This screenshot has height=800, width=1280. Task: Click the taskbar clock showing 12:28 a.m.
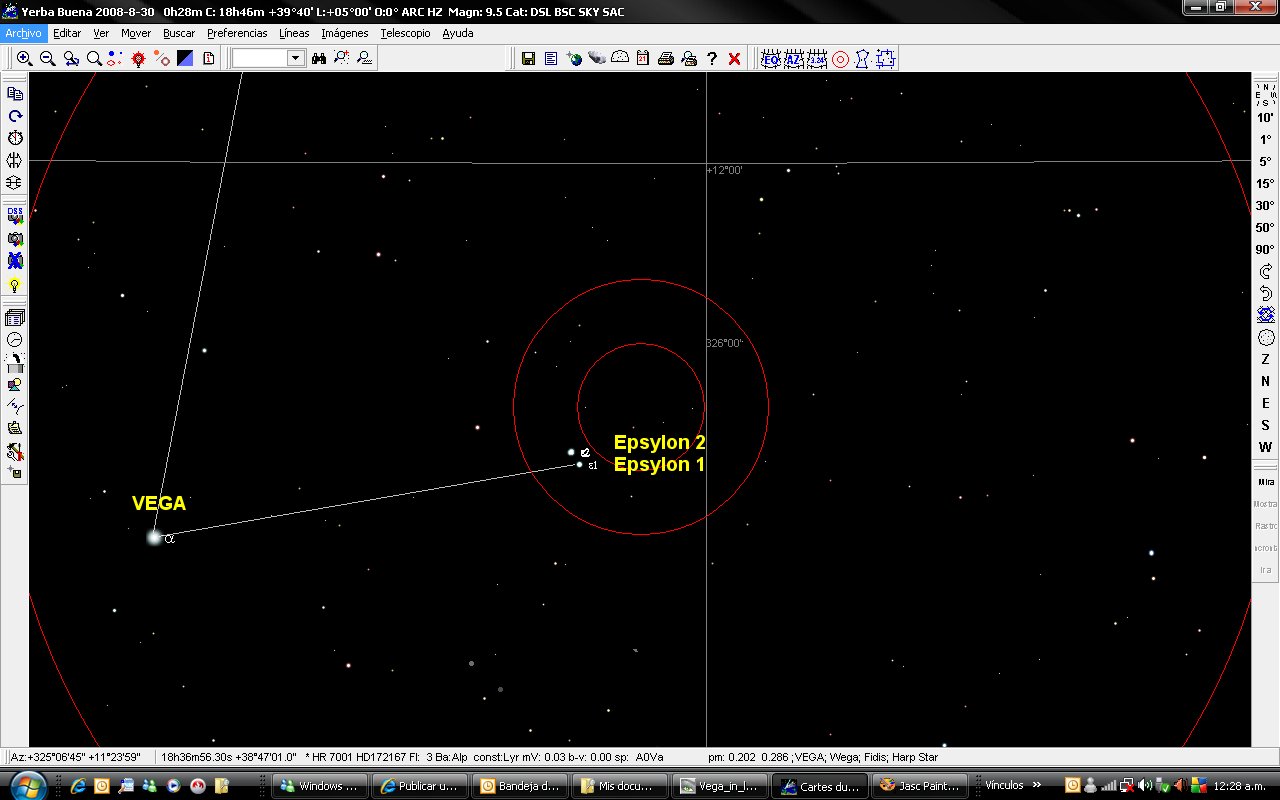[1239, 786]
